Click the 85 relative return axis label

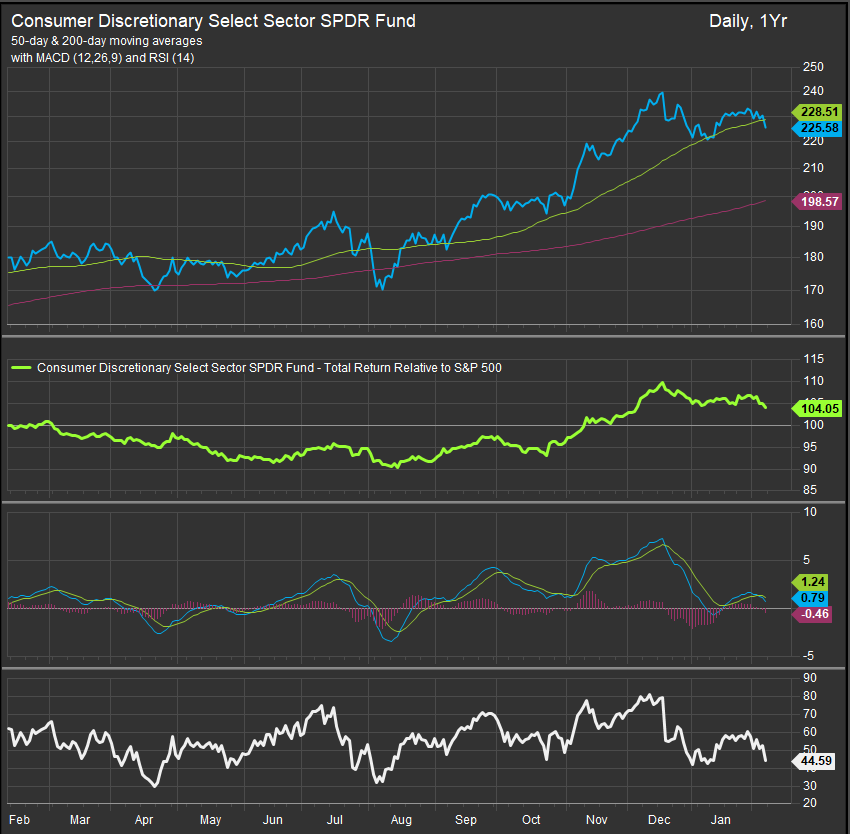point(809,490)
